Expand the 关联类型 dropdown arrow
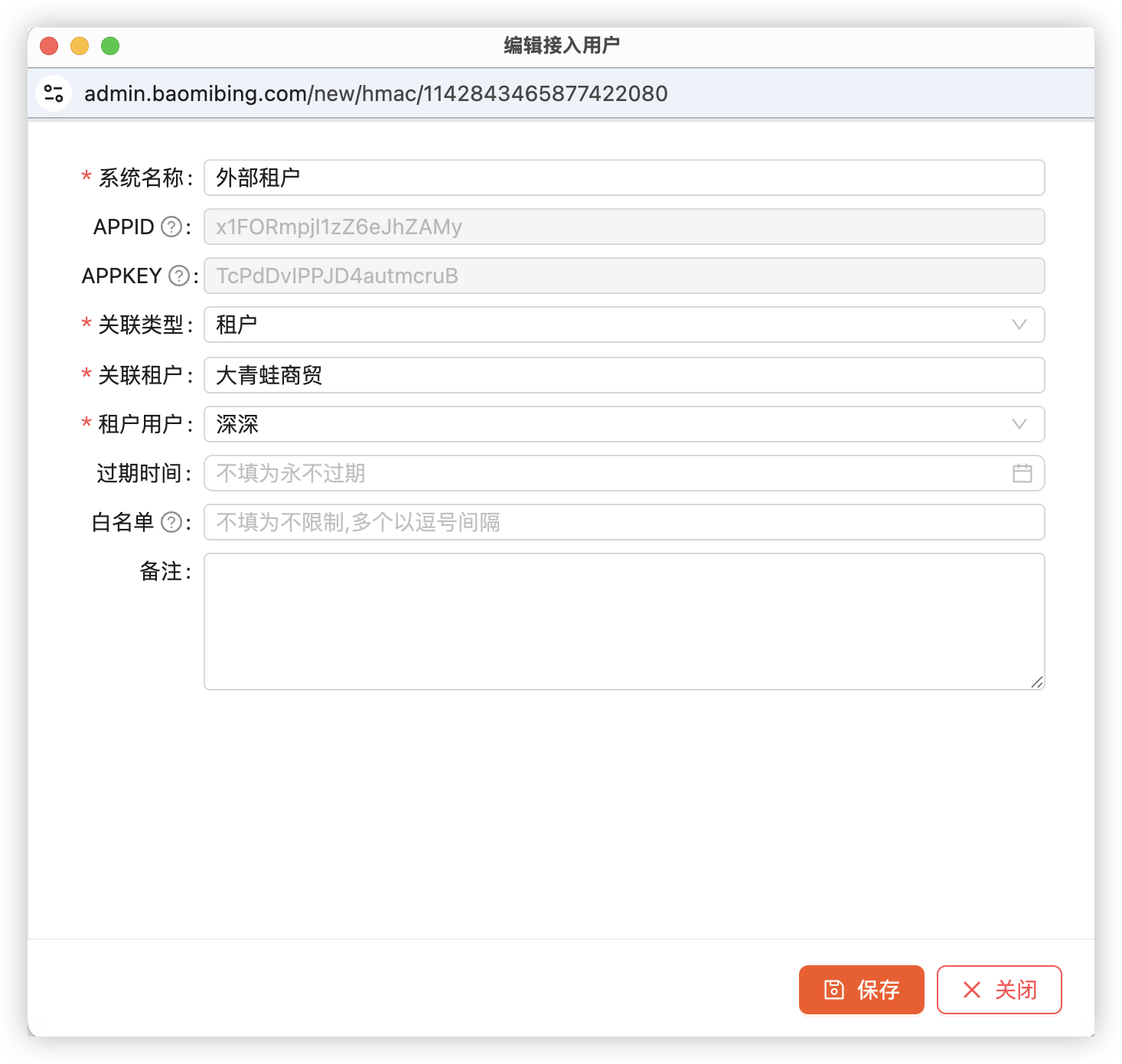 [1019, 325]
